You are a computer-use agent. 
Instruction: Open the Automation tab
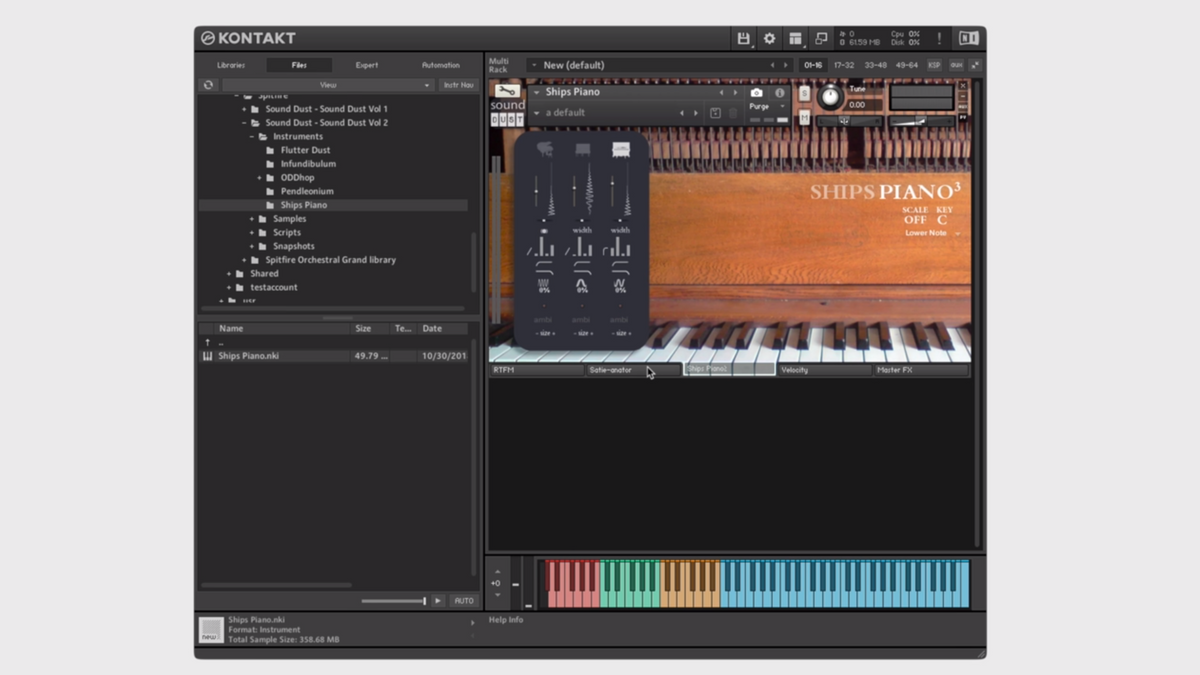pyautogui.click(x=440, y=65)
